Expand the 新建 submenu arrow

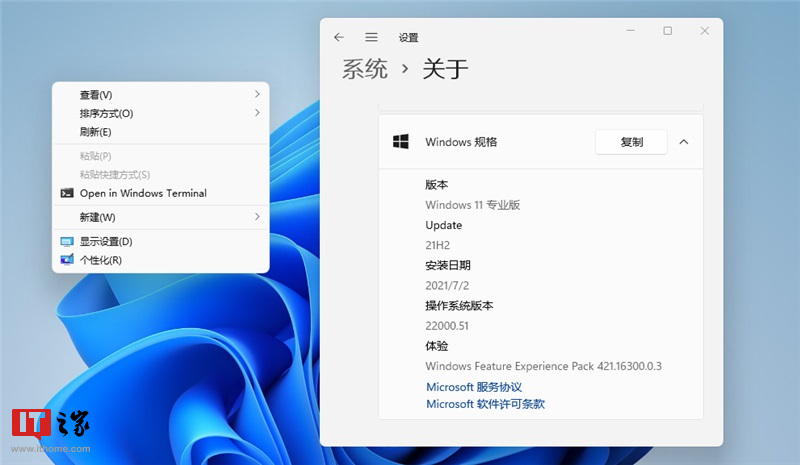click(257, 217)
